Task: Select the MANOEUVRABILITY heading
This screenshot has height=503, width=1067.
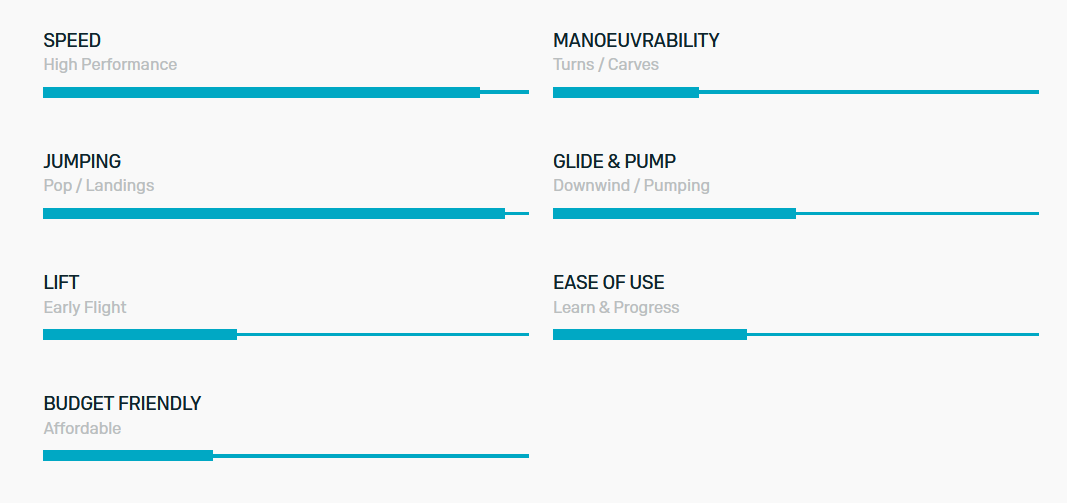Action: 636,41
